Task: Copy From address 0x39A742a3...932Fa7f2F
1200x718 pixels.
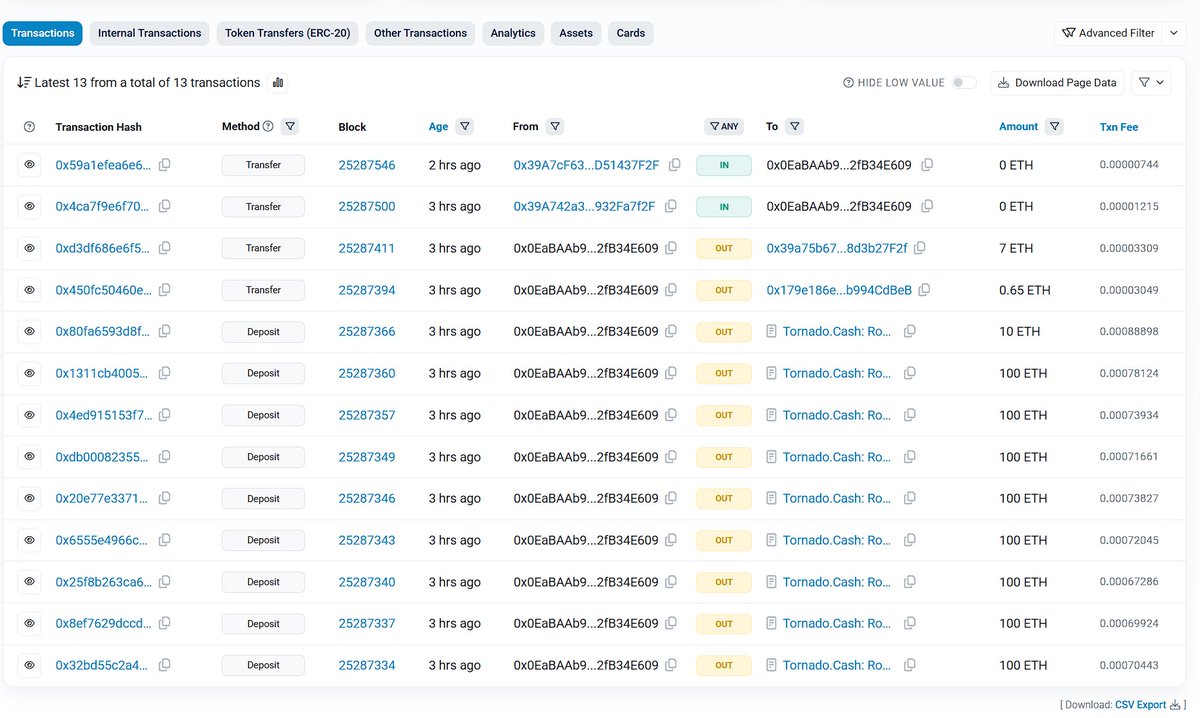Action: tap(671, 206)
